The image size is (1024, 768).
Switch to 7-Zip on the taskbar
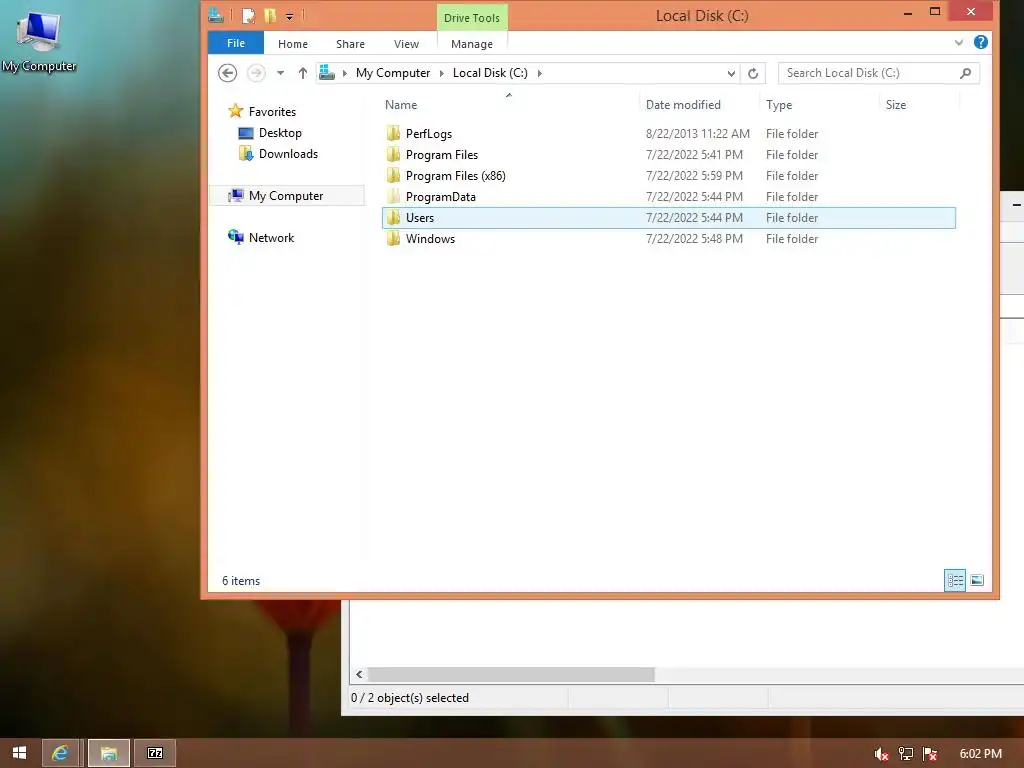(155, 753)
